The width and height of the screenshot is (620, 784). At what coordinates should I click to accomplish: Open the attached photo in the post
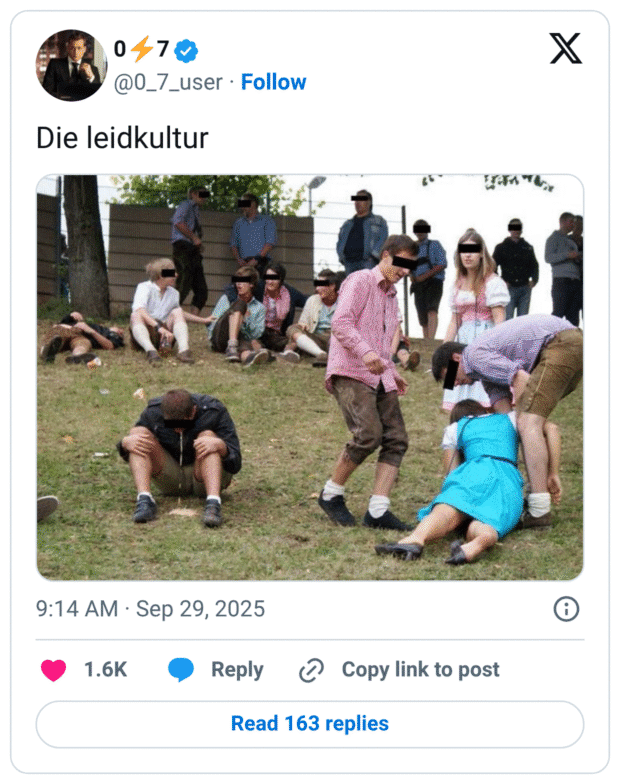(310, 377)
